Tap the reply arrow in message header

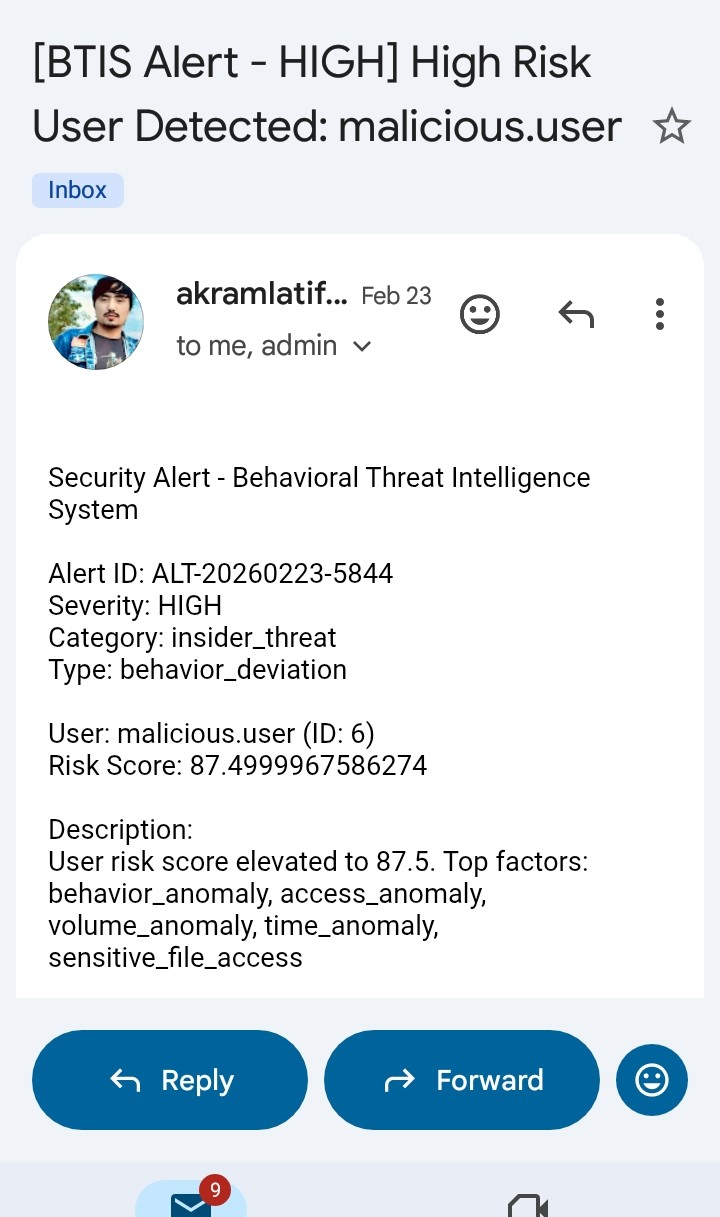coord(576,315)
